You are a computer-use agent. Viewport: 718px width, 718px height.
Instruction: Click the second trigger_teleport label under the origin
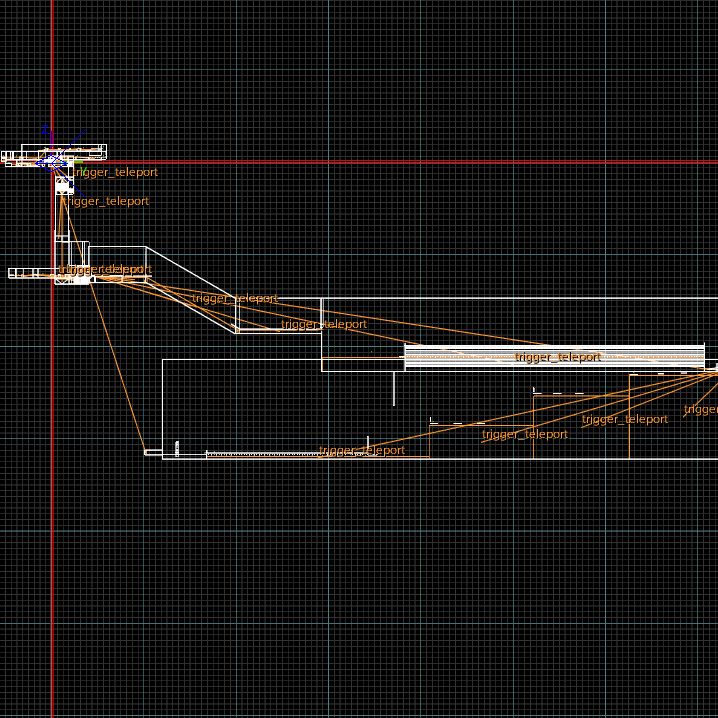coord(107,201)
